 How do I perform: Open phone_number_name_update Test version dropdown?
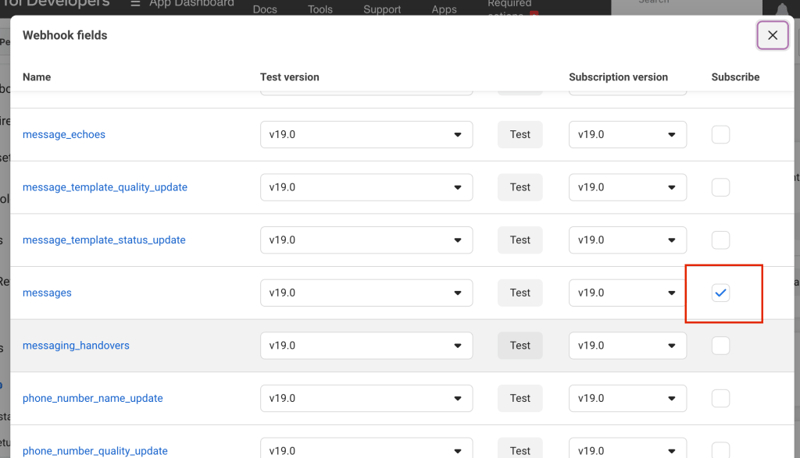point(366,398)
